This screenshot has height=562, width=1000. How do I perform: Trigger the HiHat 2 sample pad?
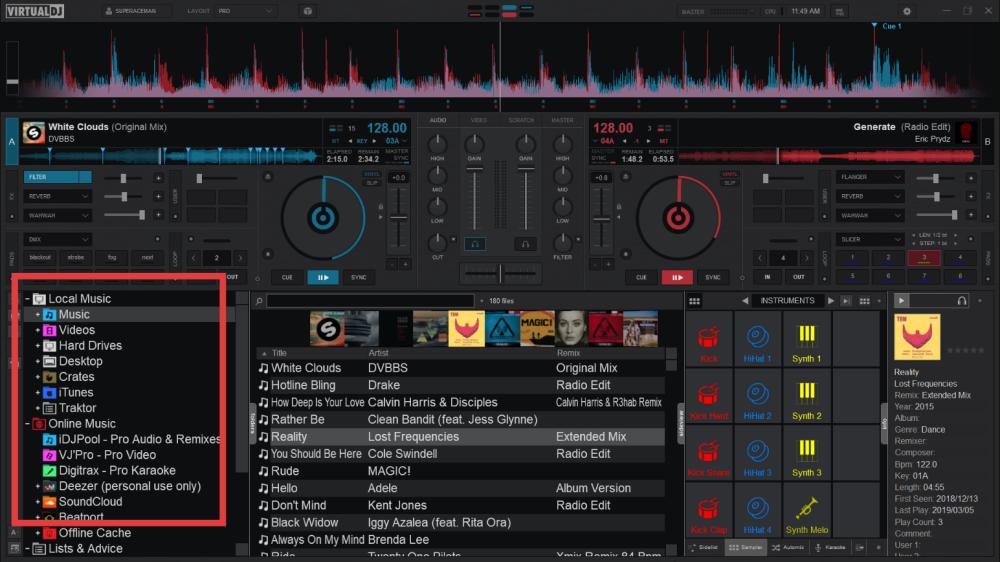click(x=757, y=397)
